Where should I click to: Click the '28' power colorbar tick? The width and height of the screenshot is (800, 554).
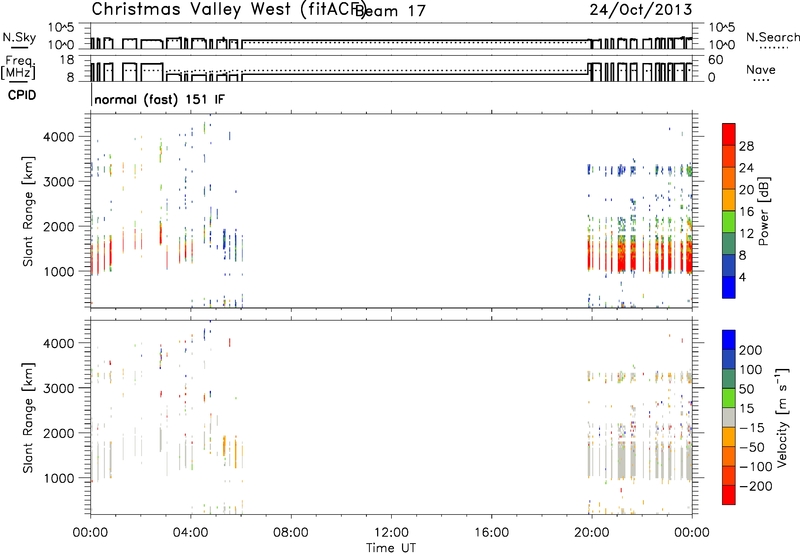746,146
